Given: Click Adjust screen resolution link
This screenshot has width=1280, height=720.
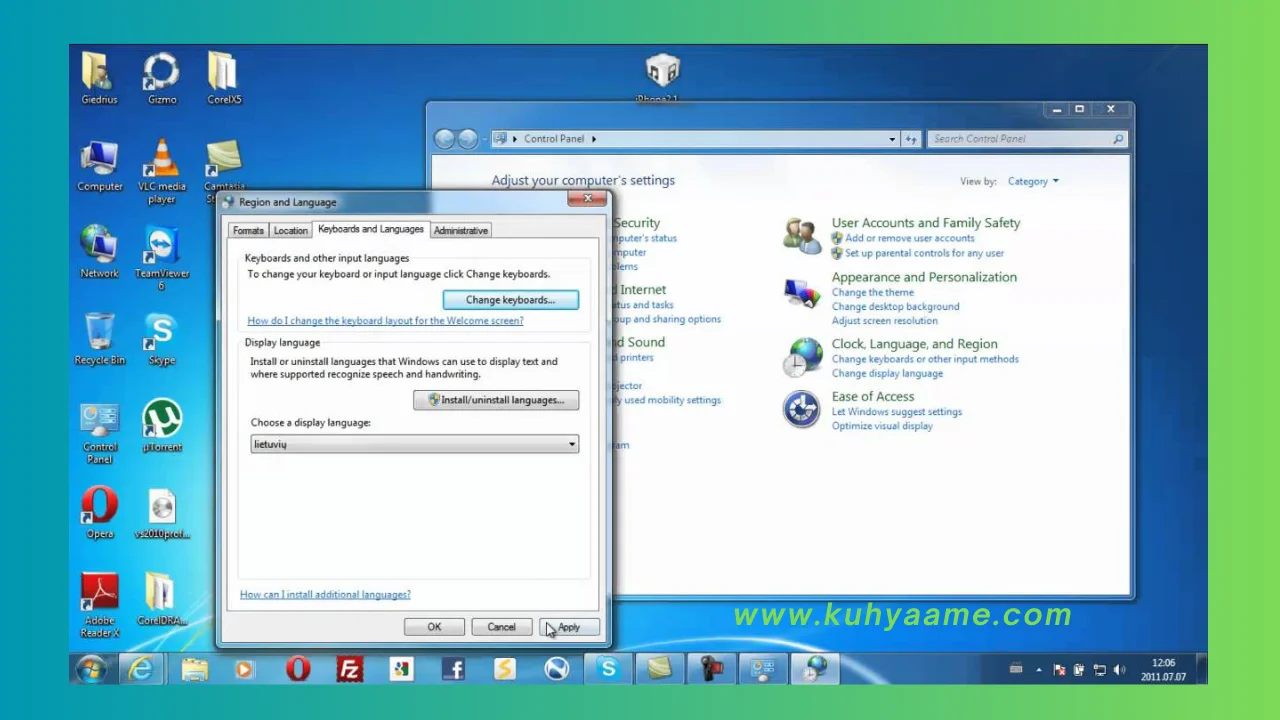Looking at the screenshot, I should tap(885, 321).
